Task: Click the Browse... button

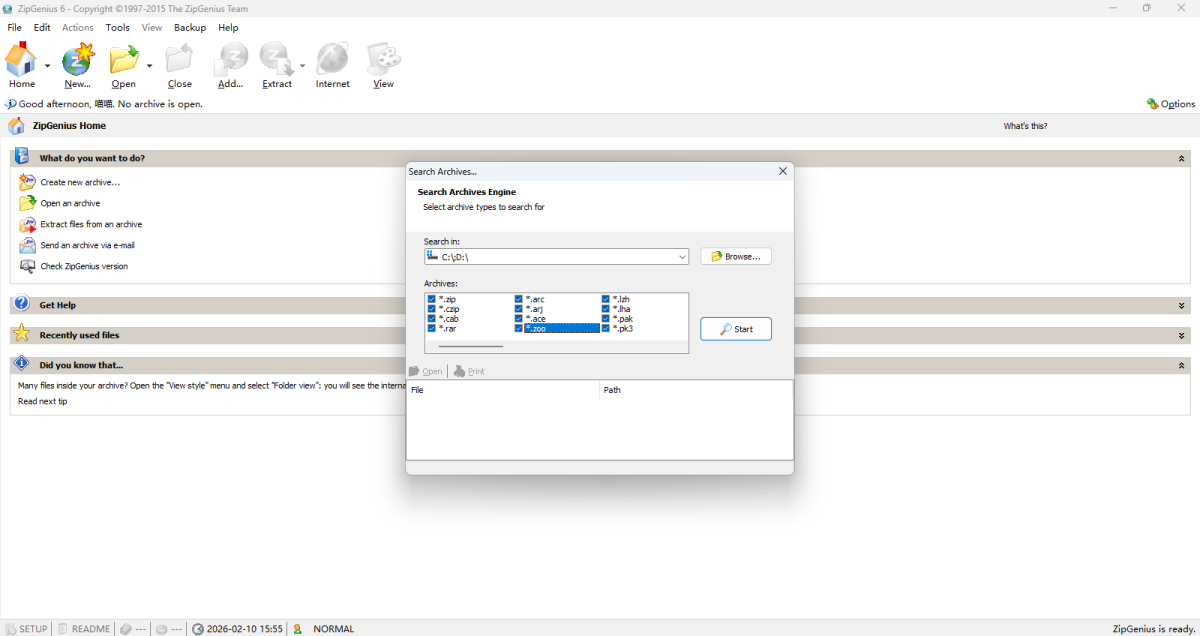Action: point(735,257)
